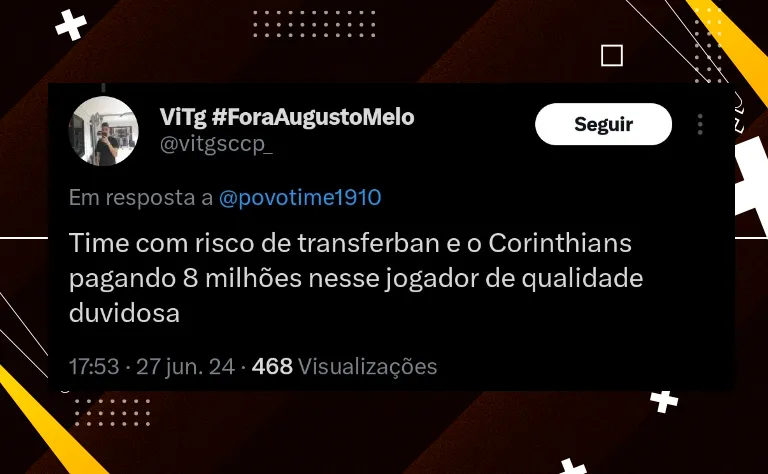Image resolution: width=768 pixels, height=474 pixels.
Task: Click the #ForaAugustoMelo hashtag in the name
Action: tap(313, 117)
